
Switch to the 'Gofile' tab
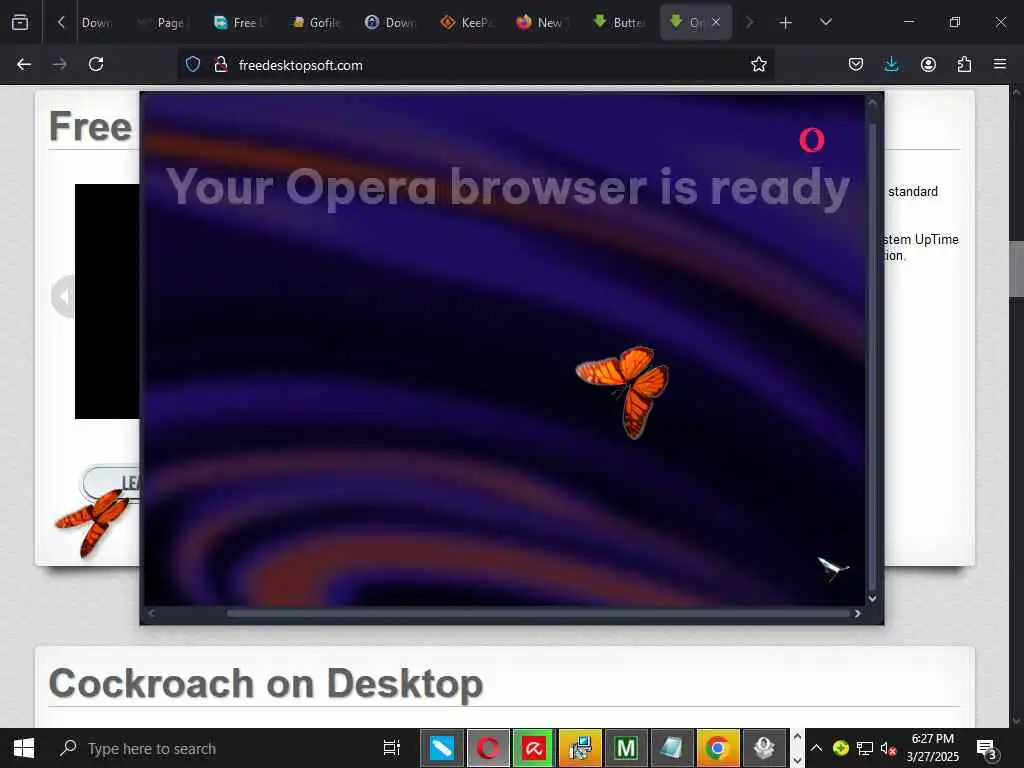tap(315, 22)
